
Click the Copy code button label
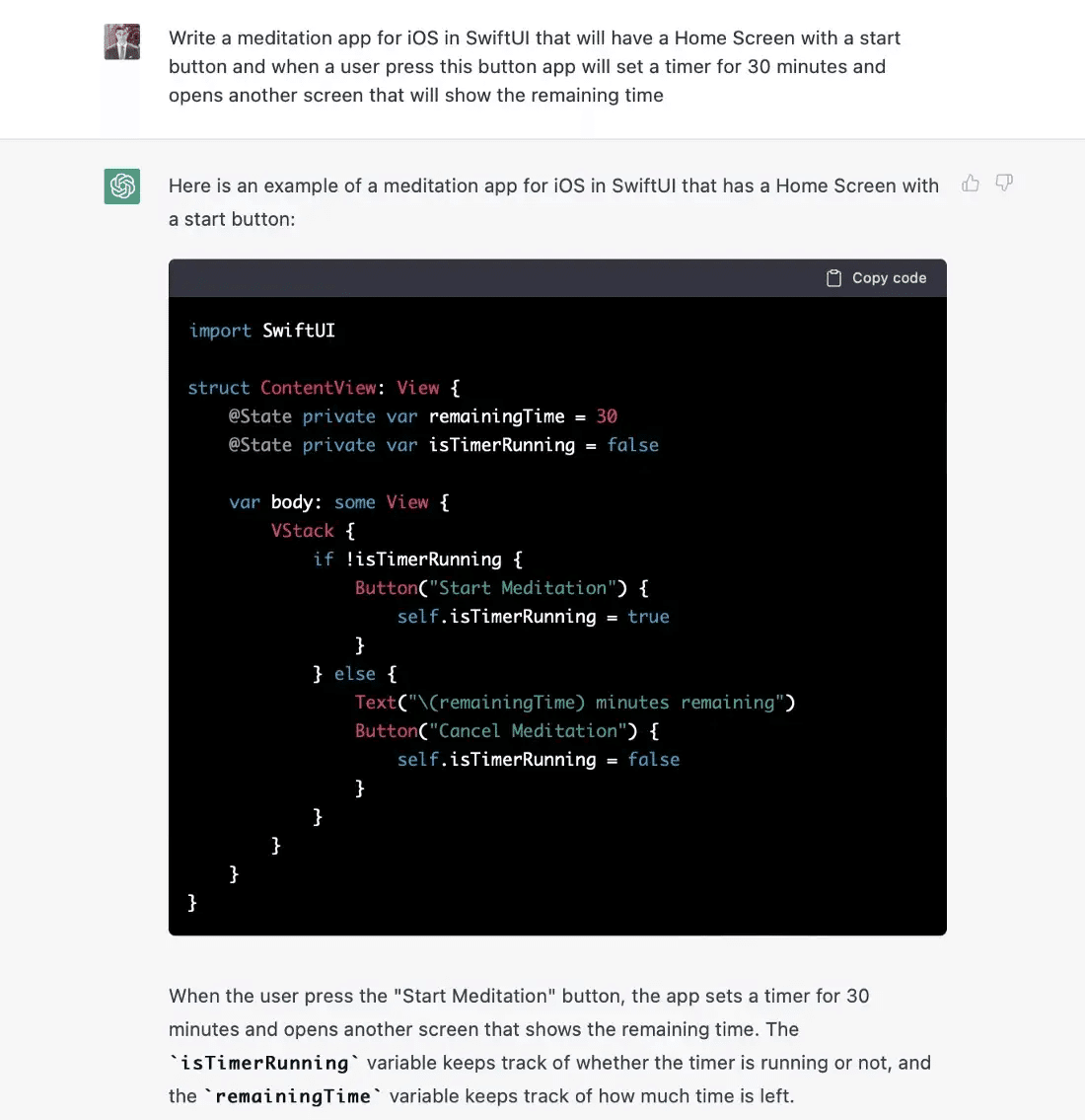tap(889, 278)
